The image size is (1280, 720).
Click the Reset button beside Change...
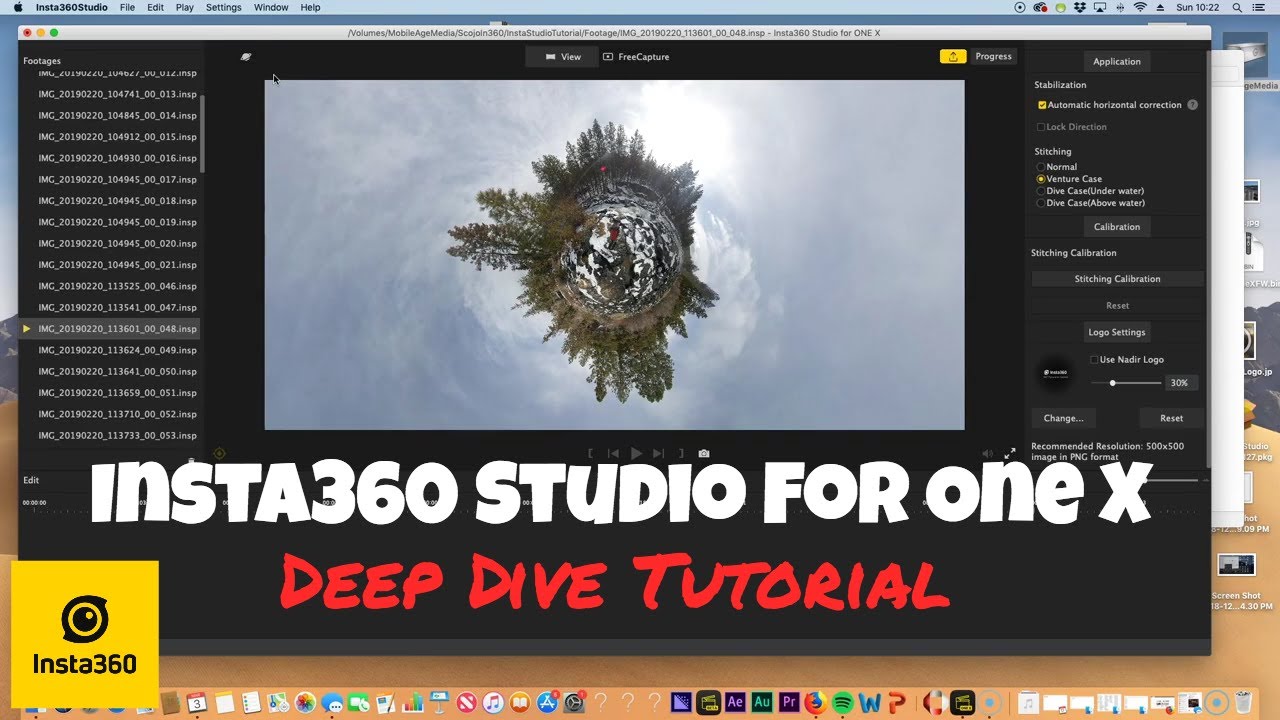1171,418
